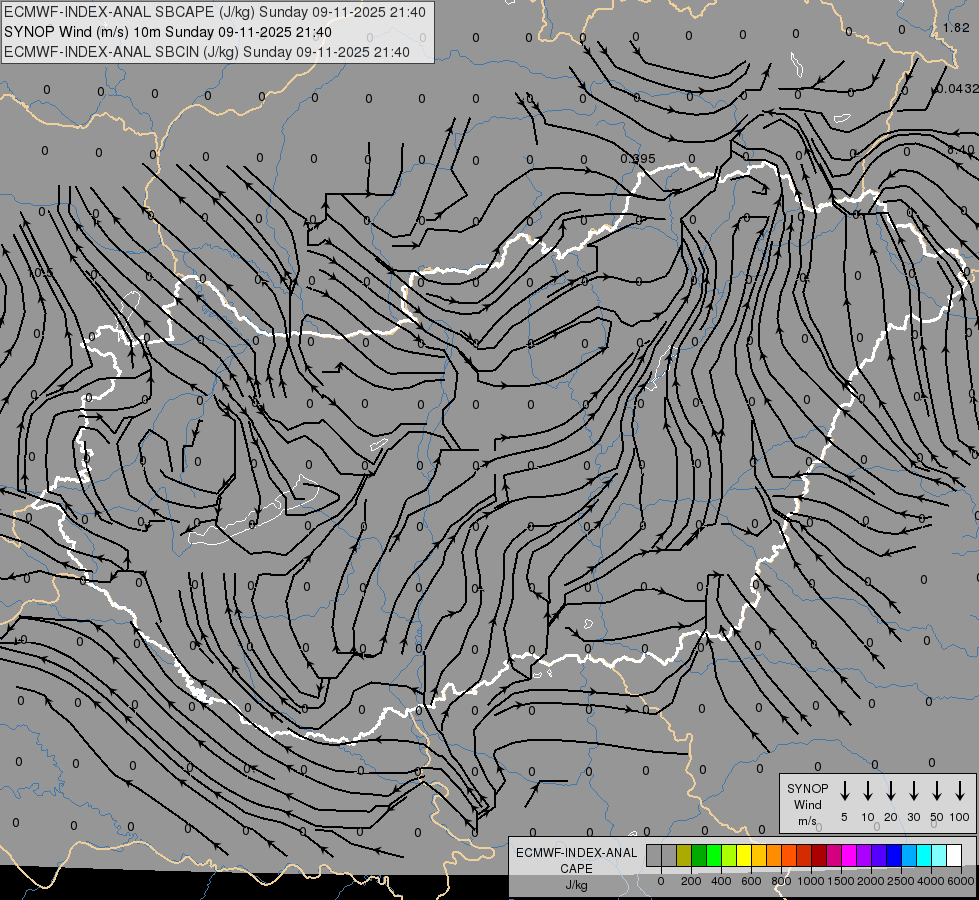This screenshot has height=900, width=979.
Task: Pick the amber CAPE swatch right of 600
Action: click(759, 855)
